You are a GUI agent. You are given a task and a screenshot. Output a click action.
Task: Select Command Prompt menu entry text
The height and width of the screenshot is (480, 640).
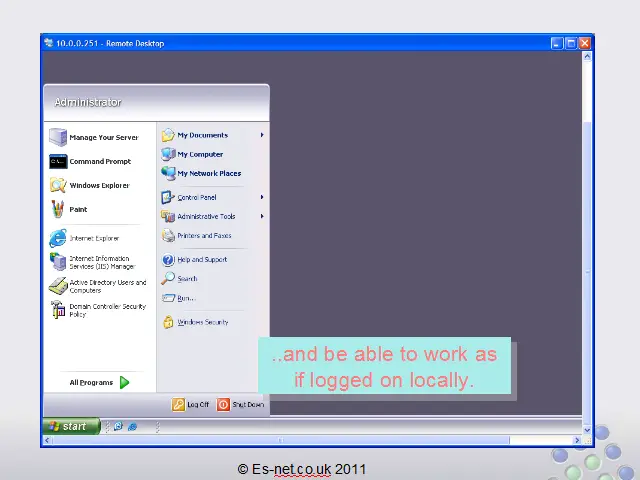pyautogui.click(x=100, y=161)
